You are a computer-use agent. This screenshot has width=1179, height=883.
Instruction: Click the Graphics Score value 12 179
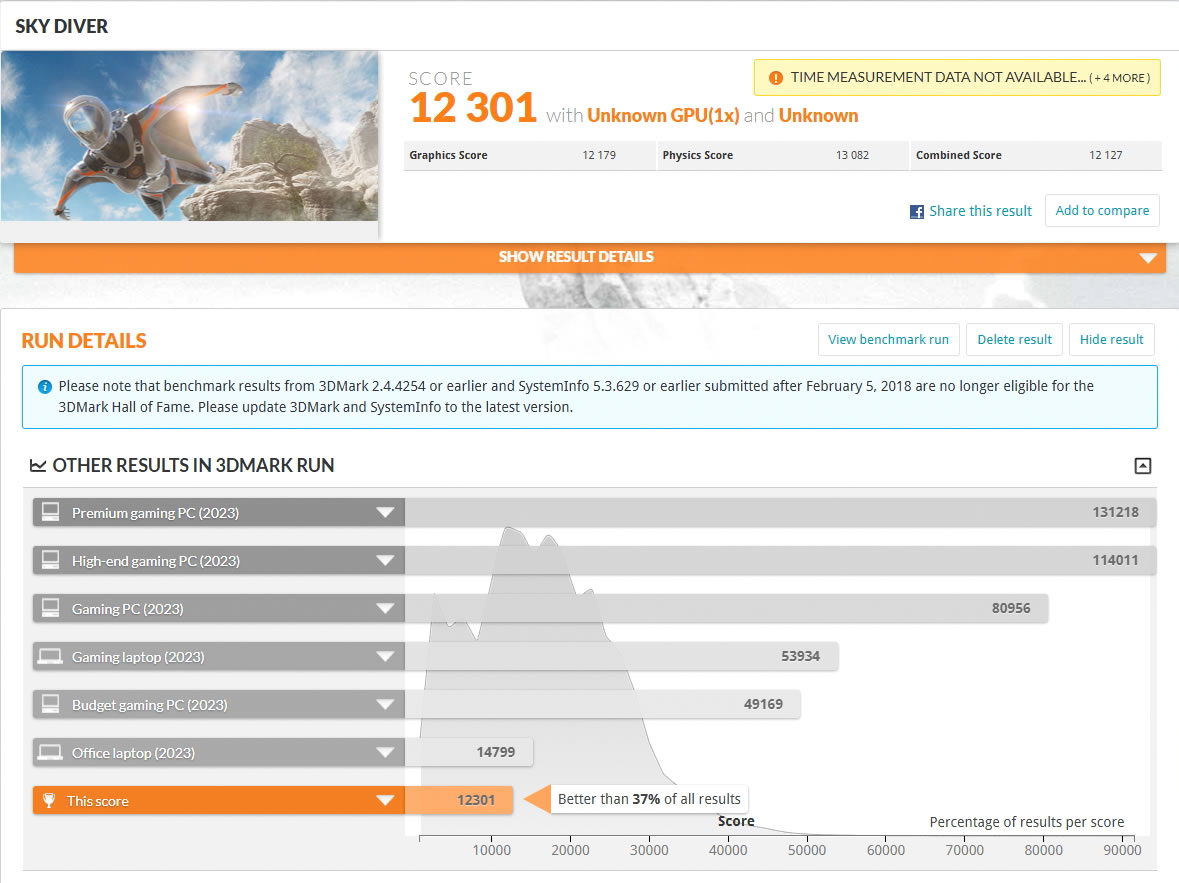[x=599, y=155]
